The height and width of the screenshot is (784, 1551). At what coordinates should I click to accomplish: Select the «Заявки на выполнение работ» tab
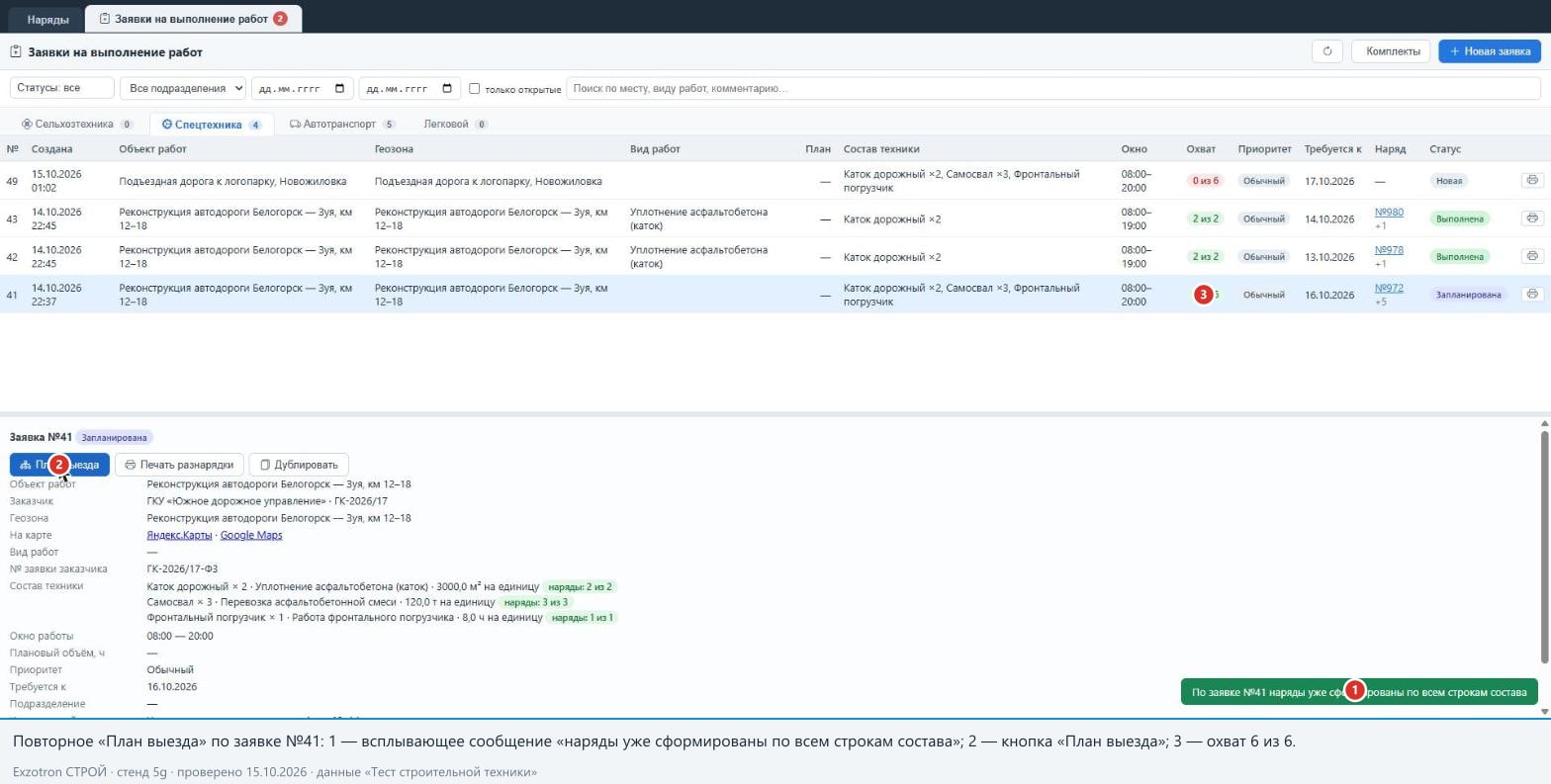point(193,19)
